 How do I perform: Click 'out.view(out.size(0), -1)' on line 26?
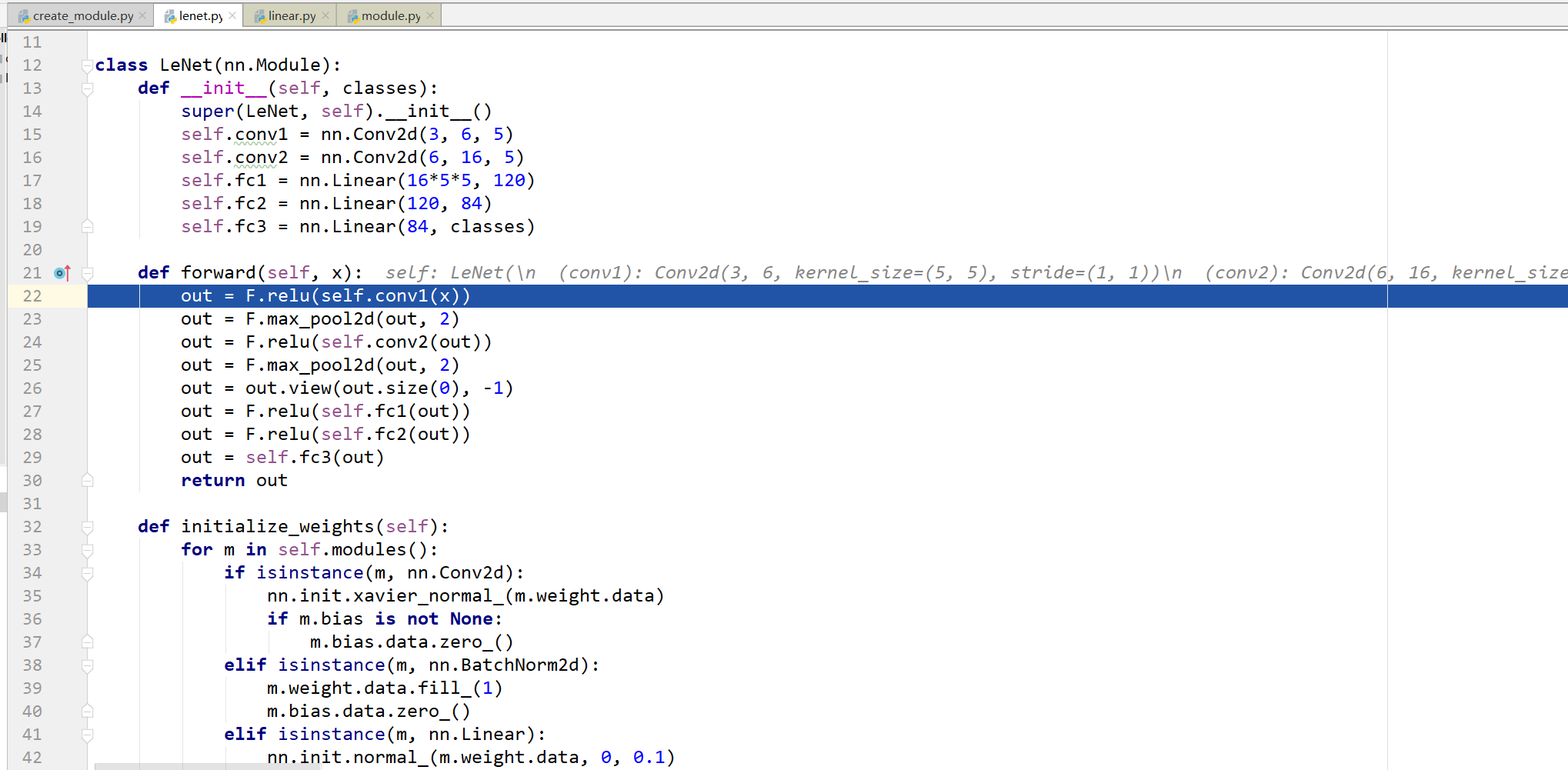click(x=379, y=388)
